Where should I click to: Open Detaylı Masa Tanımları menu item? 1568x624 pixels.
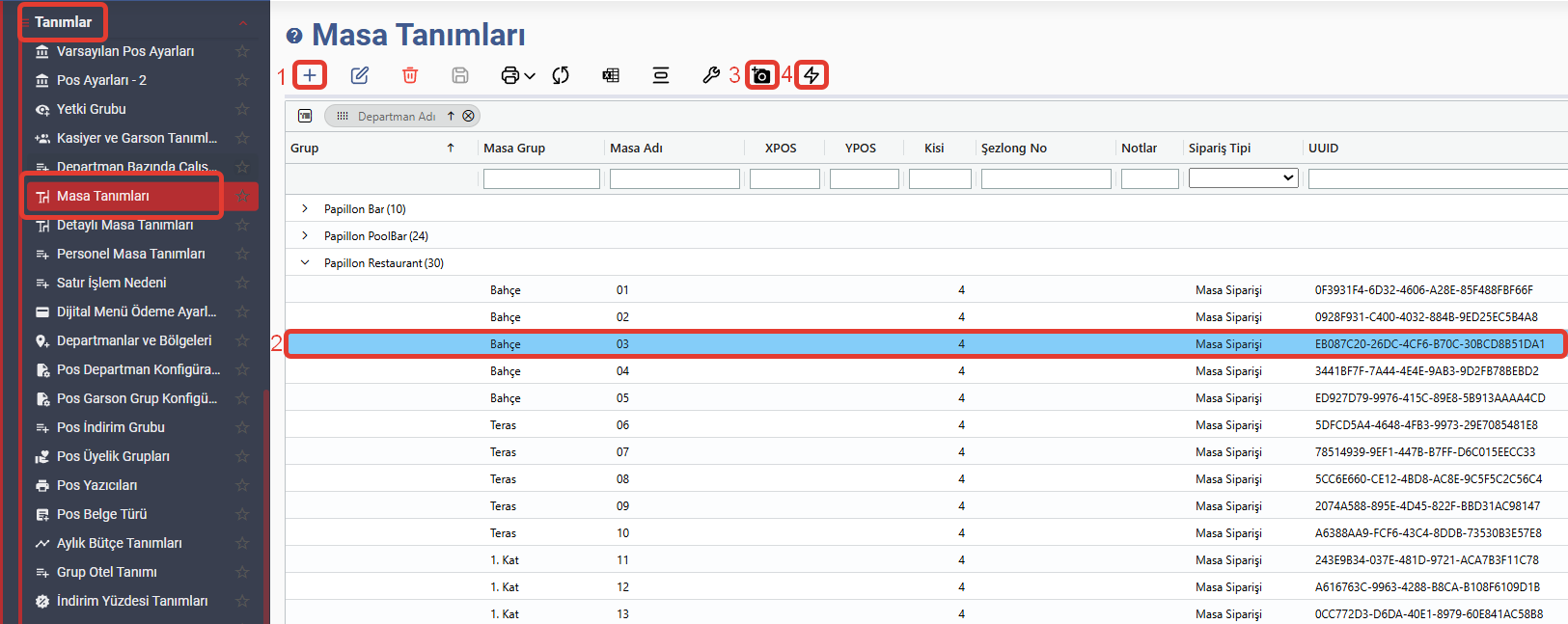click(x=124, y=225)
